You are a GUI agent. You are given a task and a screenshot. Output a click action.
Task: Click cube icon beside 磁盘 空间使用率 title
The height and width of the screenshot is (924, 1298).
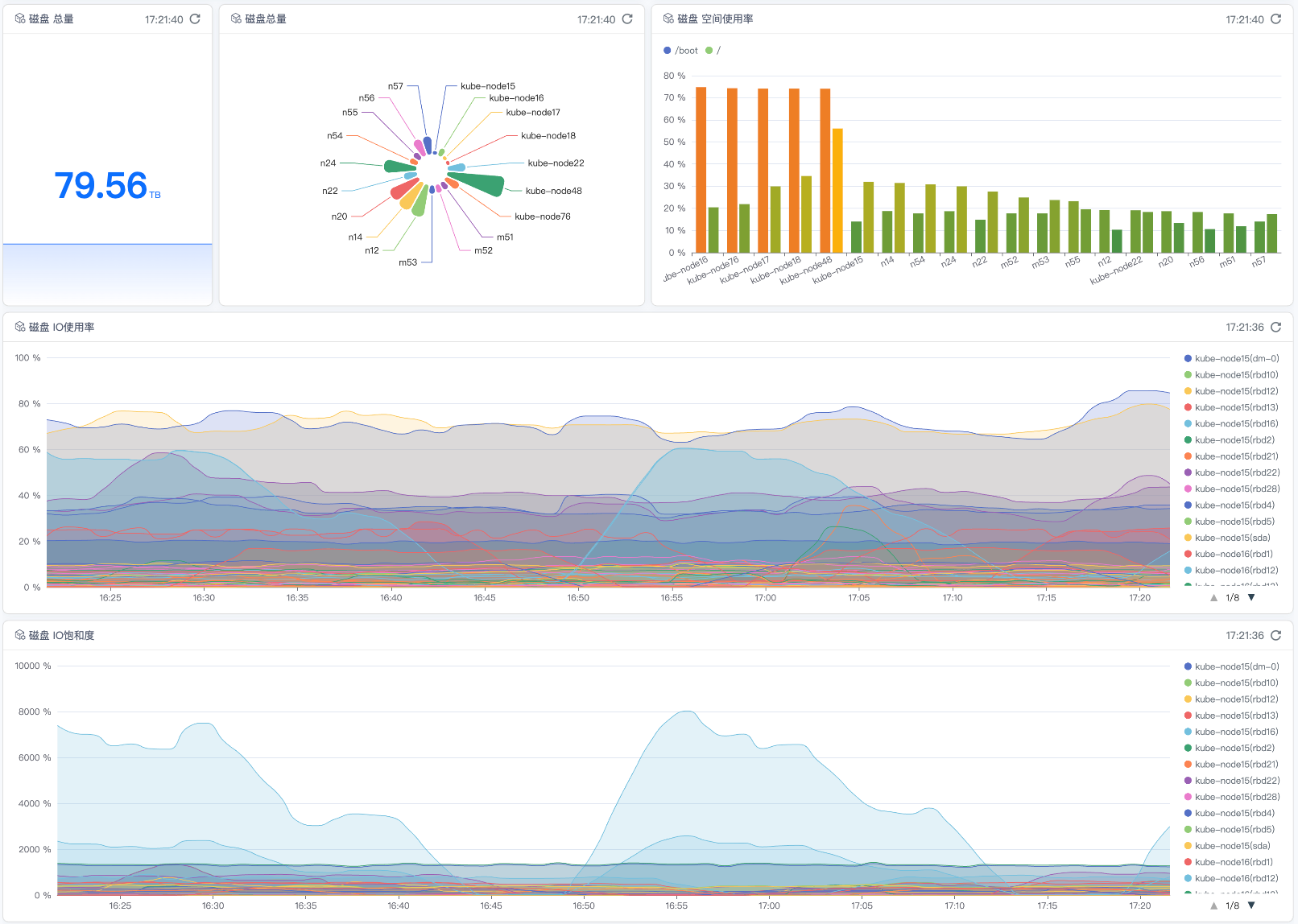point(668,19)
